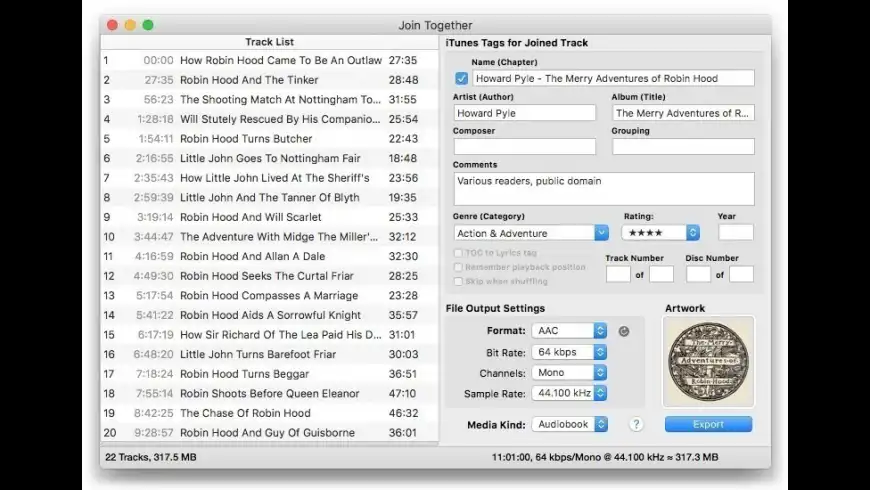The width and height of the screenshot is (870, 490).
Task: Click the red close window button
Action: (112, 25)
